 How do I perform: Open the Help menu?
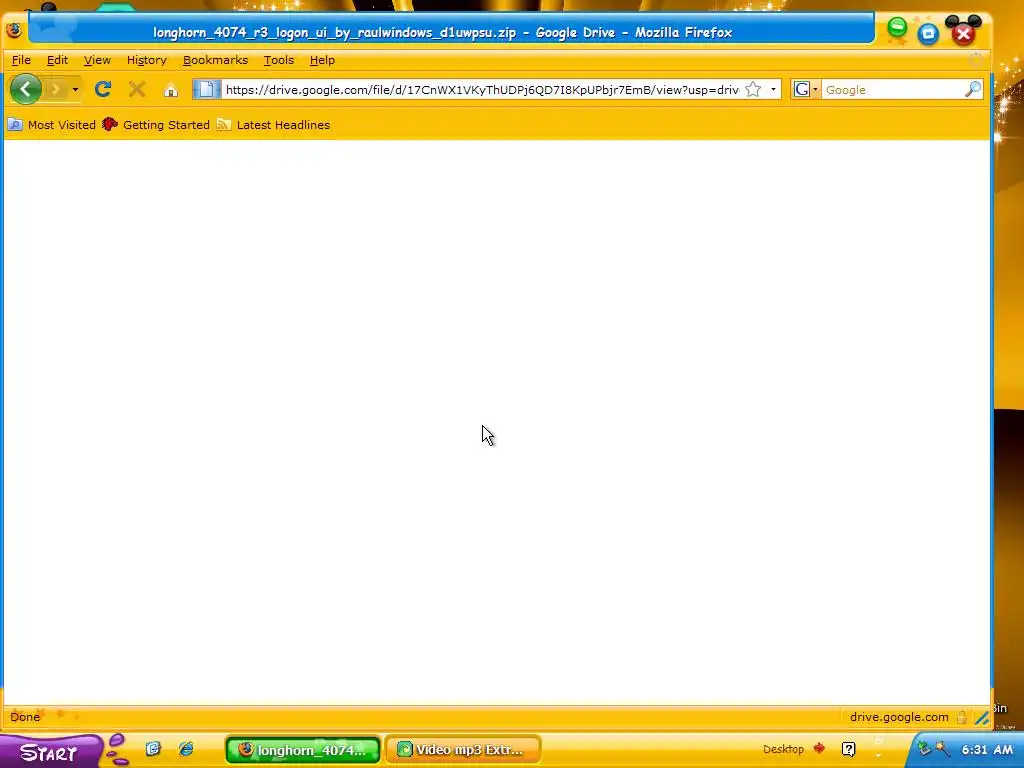(x=322, y=60)
